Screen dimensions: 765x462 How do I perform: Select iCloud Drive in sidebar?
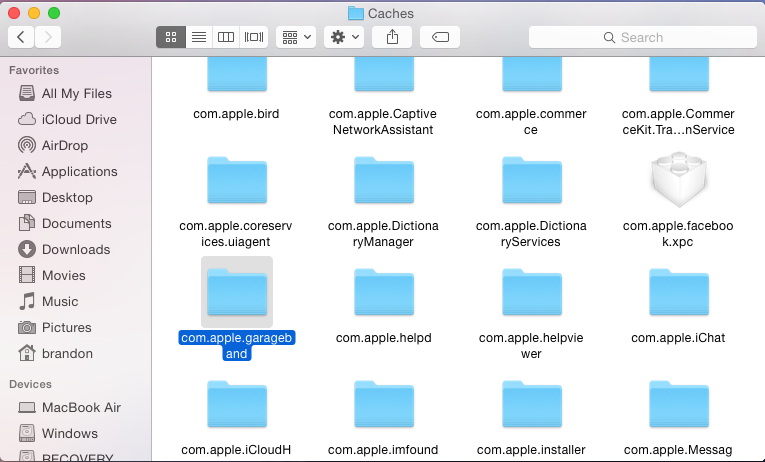pos(78,119)
